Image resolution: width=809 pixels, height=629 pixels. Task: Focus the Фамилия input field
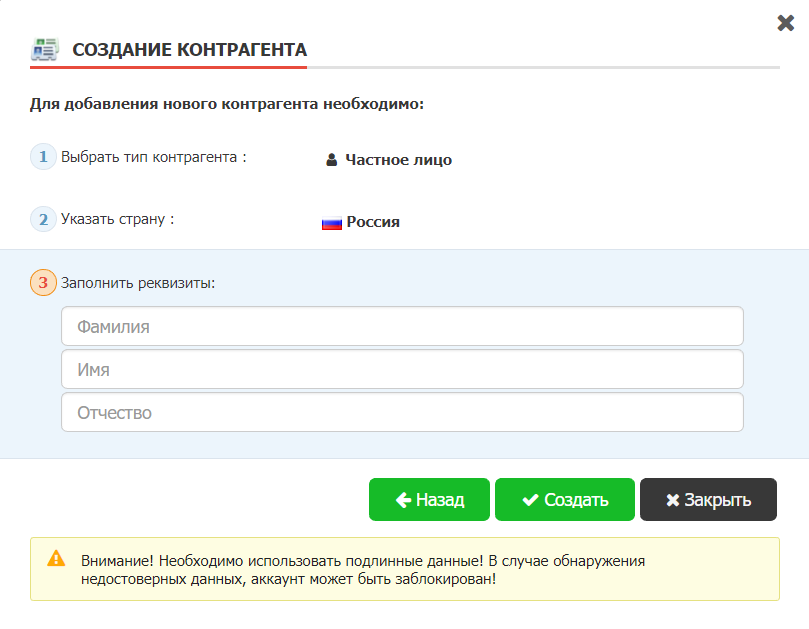402,326
